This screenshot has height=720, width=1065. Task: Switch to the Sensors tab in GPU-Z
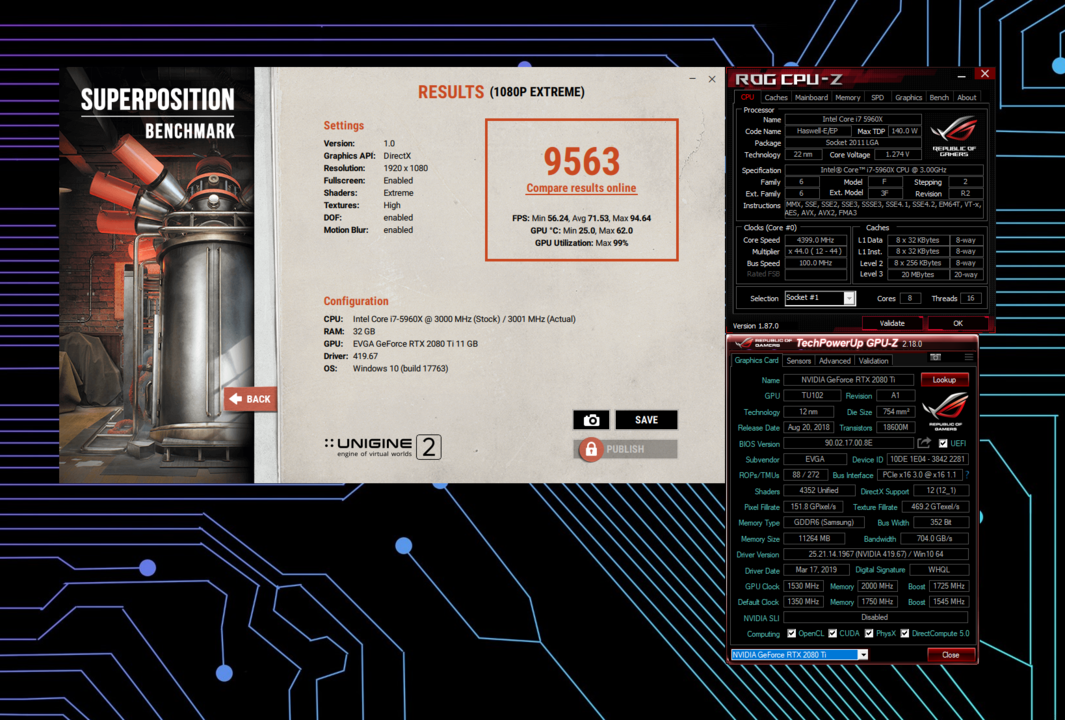click(x=798, y=361)
